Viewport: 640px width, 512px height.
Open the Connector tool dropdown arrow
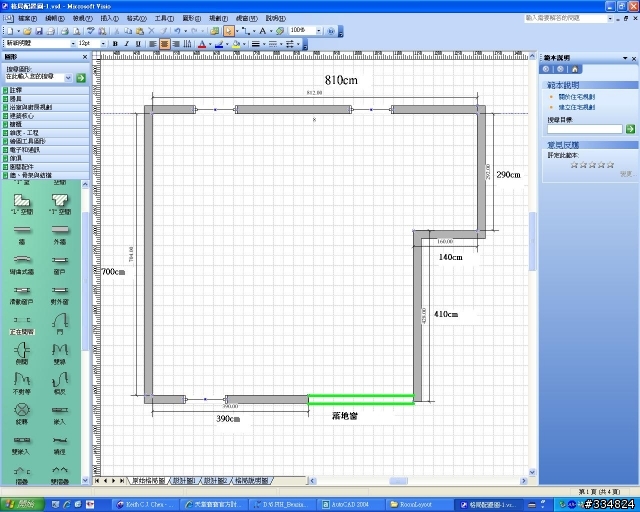253,31
